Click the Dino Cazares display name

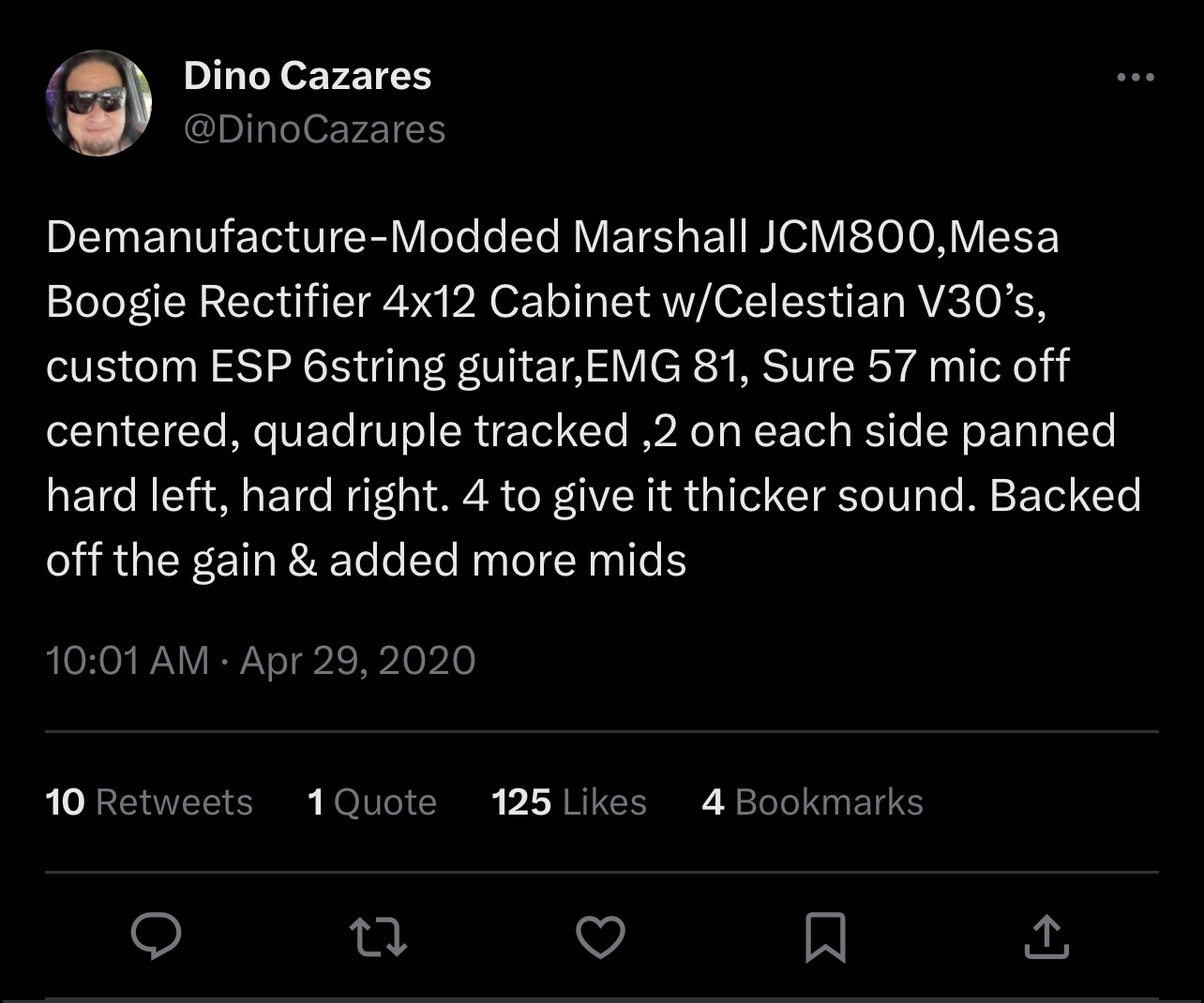(308, 76)
